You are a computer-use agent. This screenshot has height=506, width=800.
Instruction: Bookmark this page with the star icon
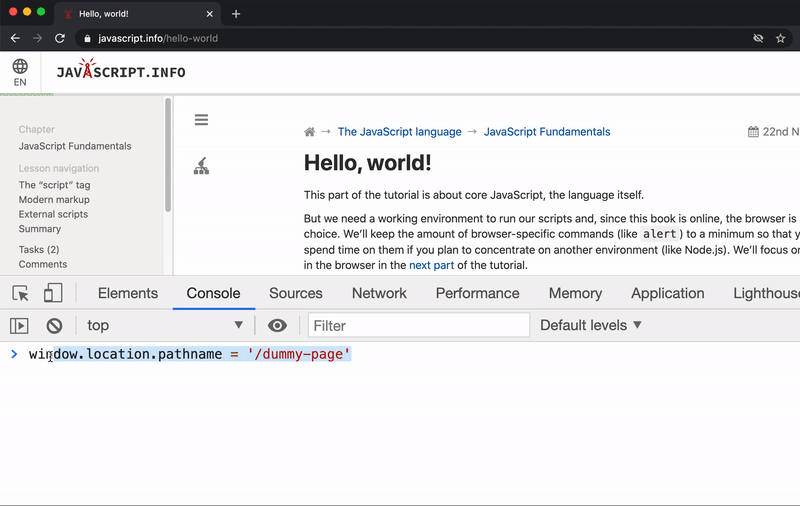pyautogui.click(x=780, y=38)
